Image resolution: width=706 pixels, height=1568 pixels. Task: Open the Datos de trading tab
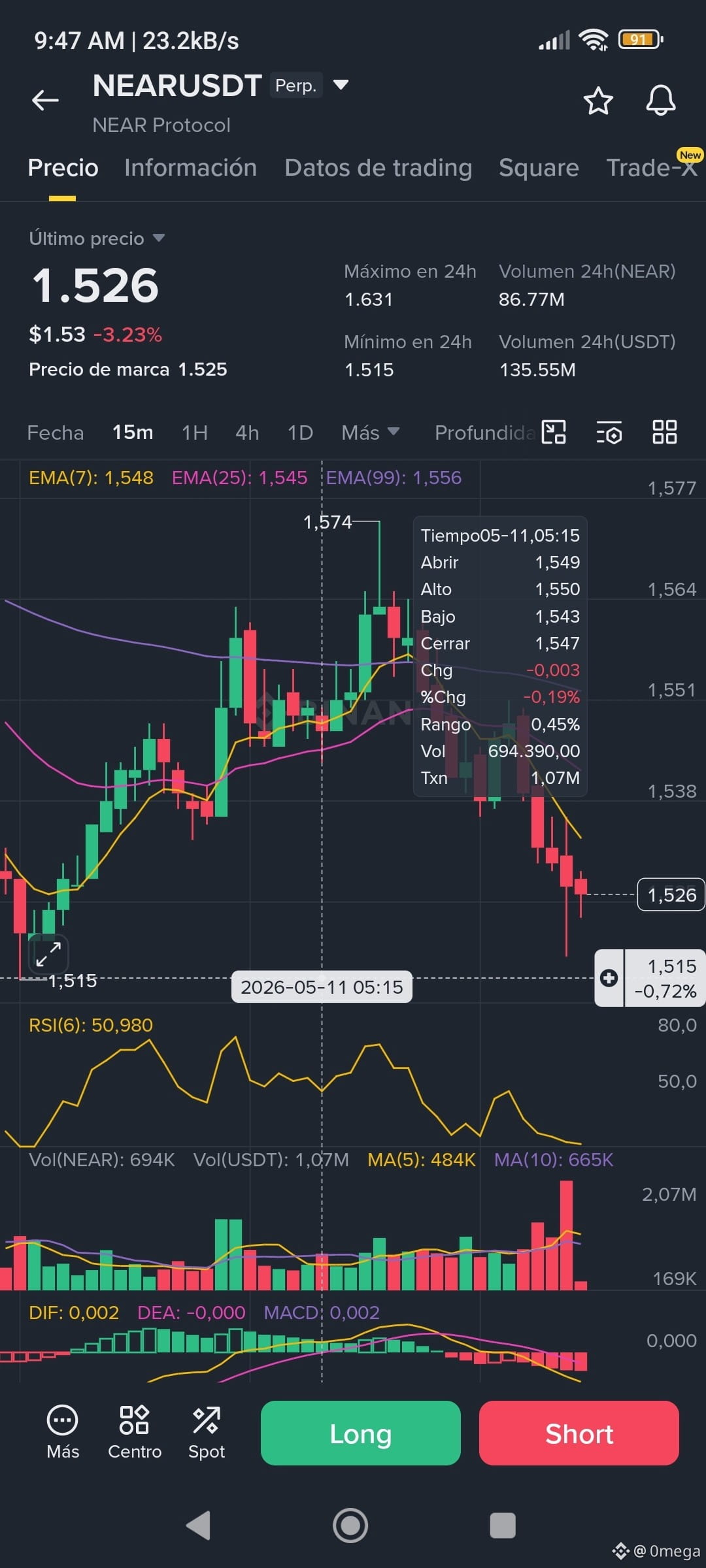pos(378,168)
